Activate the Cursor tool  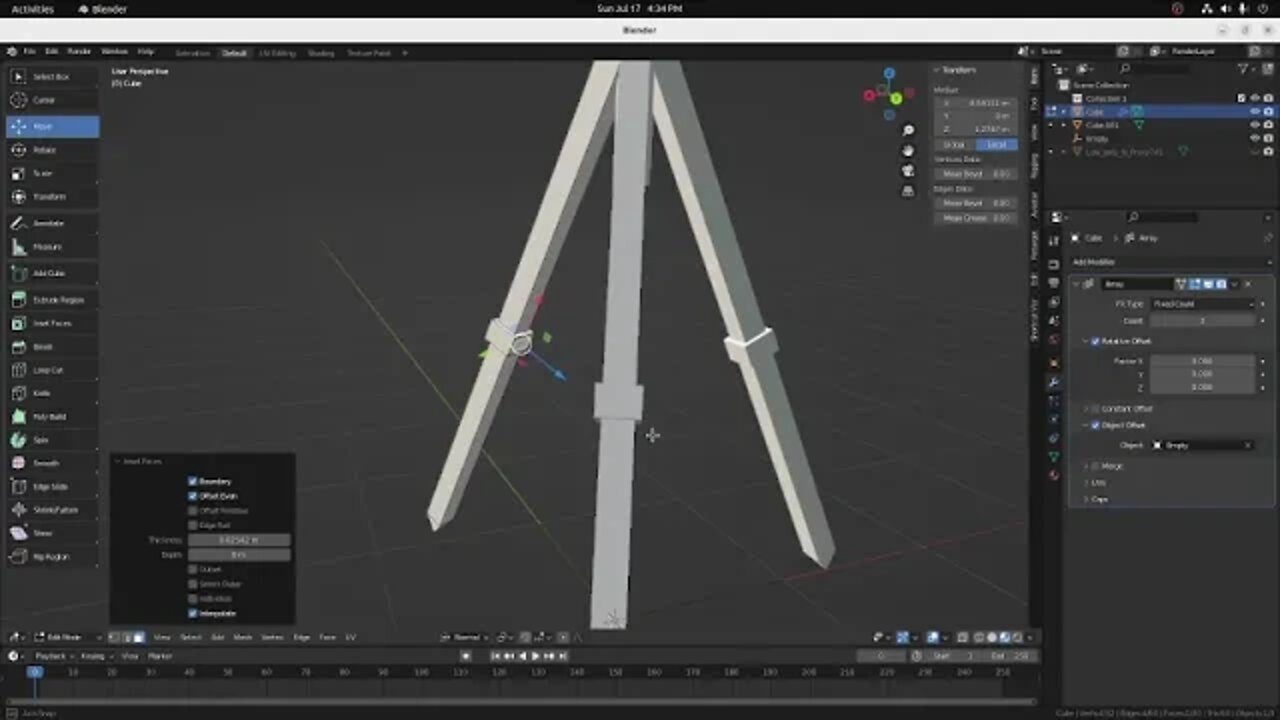coord(52,100)
